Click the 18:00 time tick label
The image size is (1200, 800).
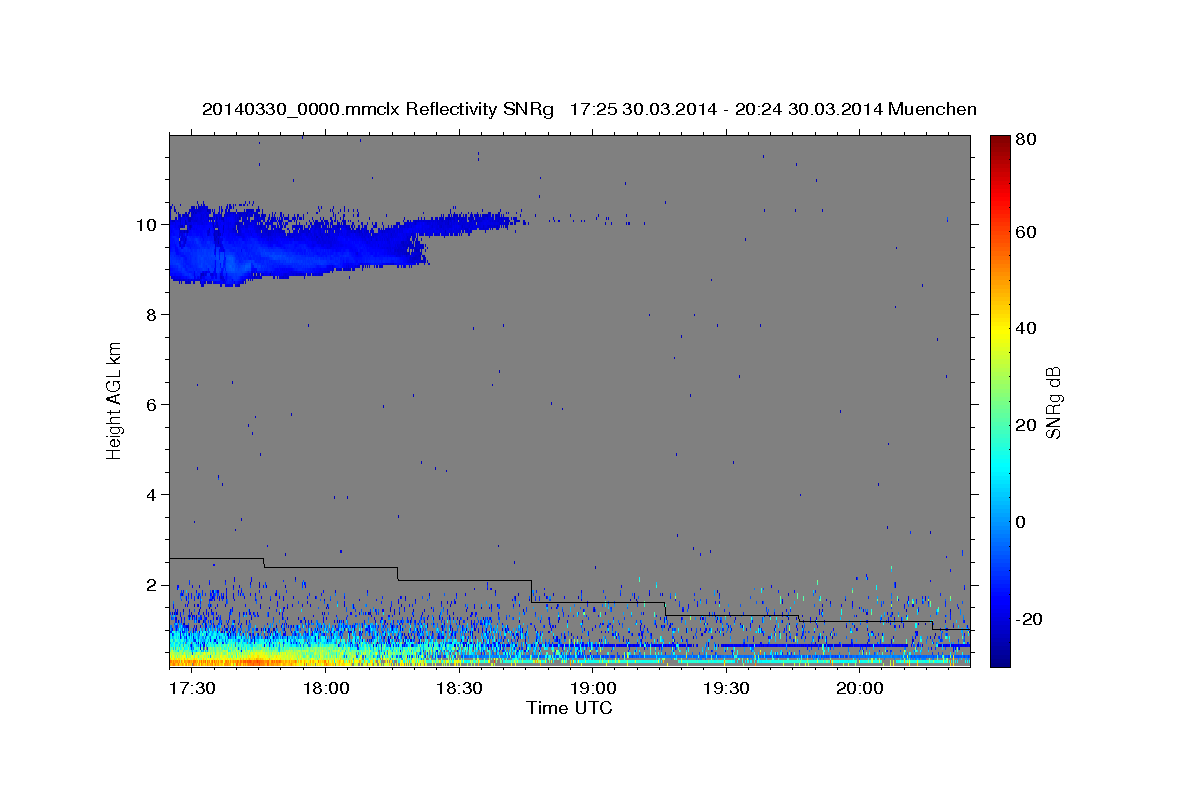coord(325,688)
